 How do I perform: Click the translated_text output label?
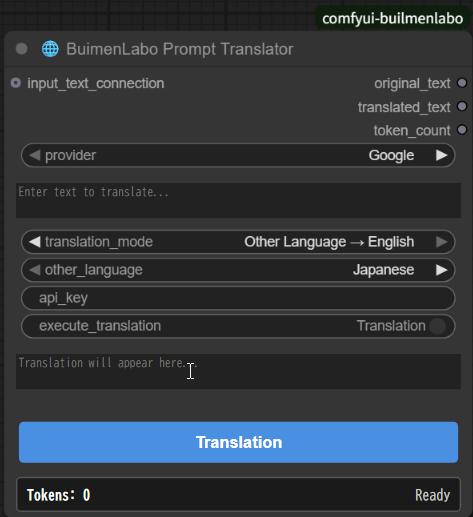(x=404, y=107)
